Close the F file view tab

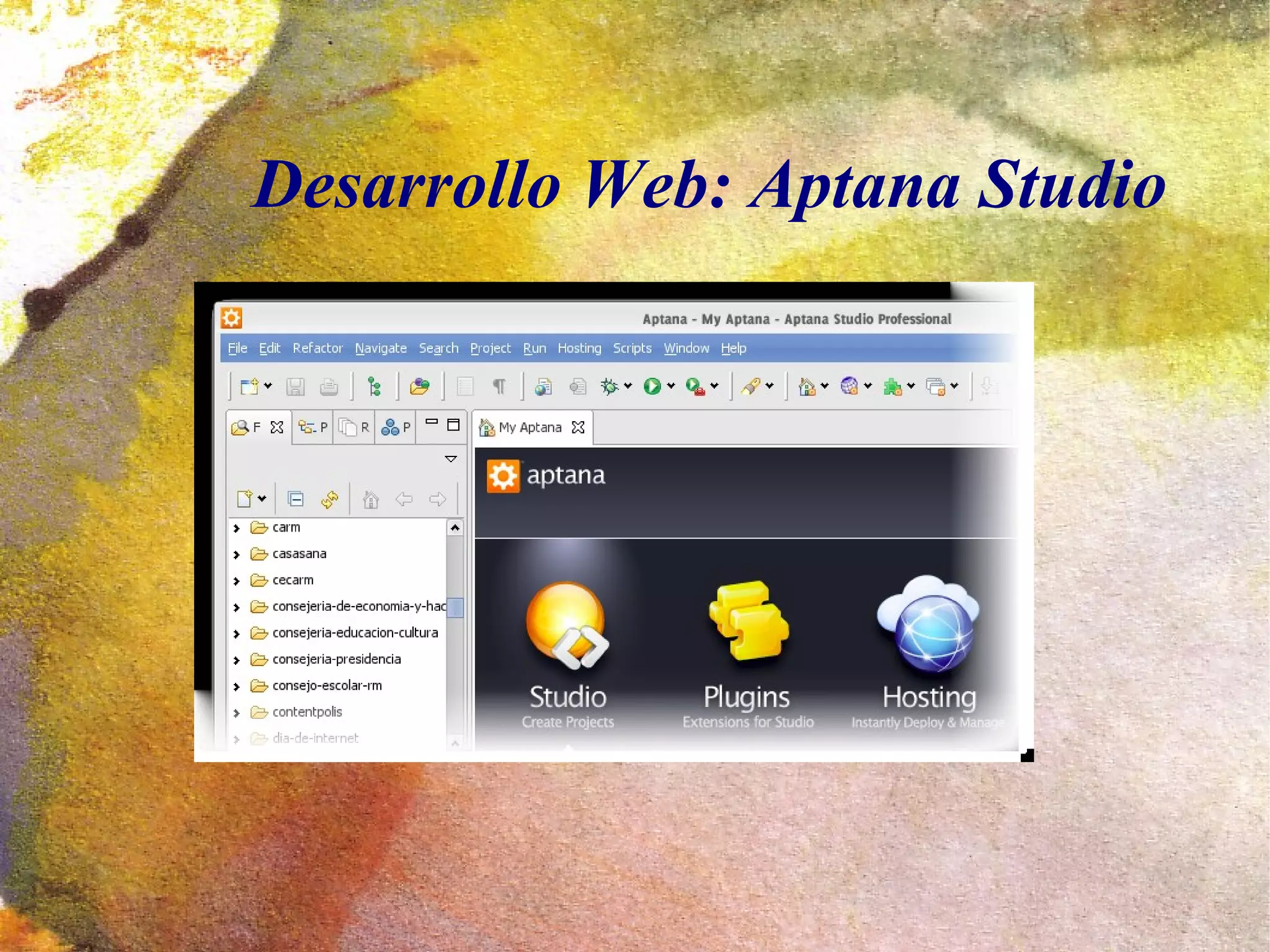point(277,427)
